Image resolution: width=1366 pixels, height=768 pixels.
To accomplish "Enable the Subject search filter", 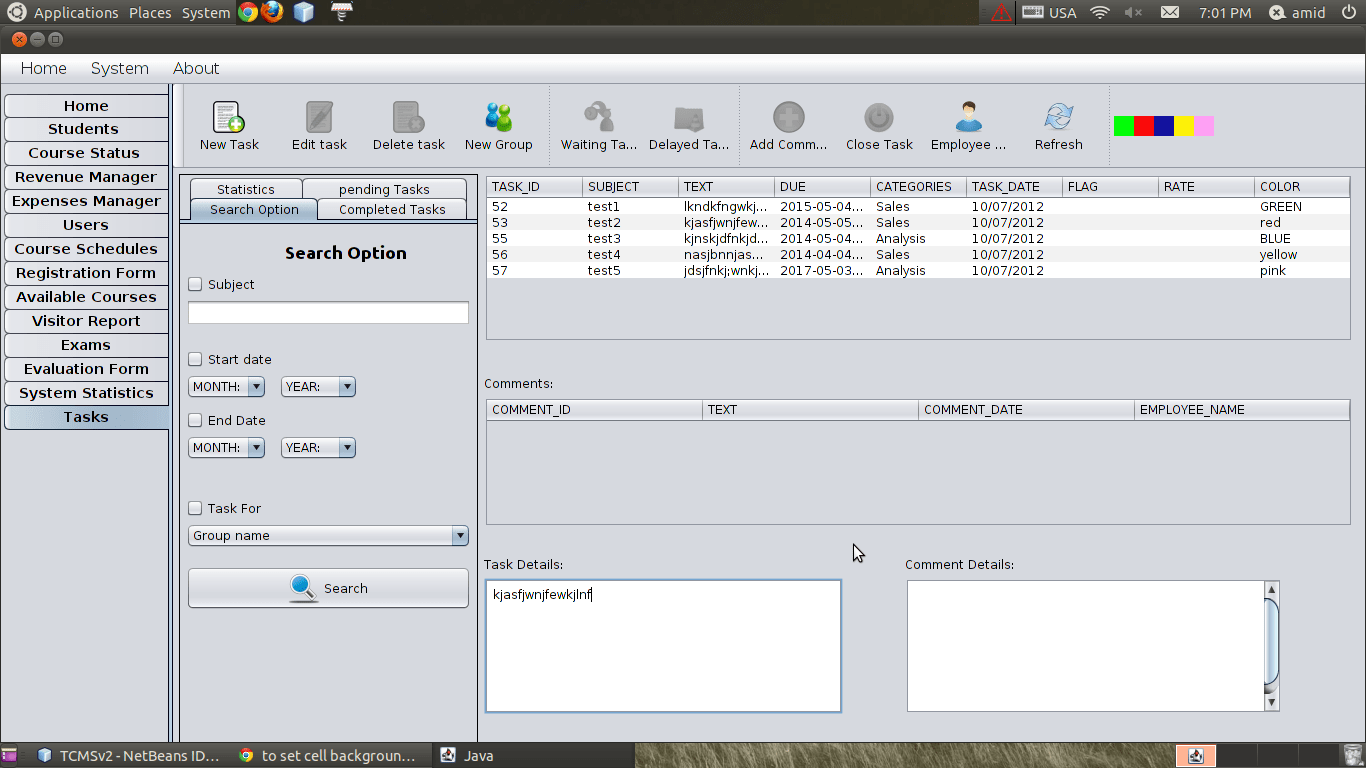I will (195, 284).
